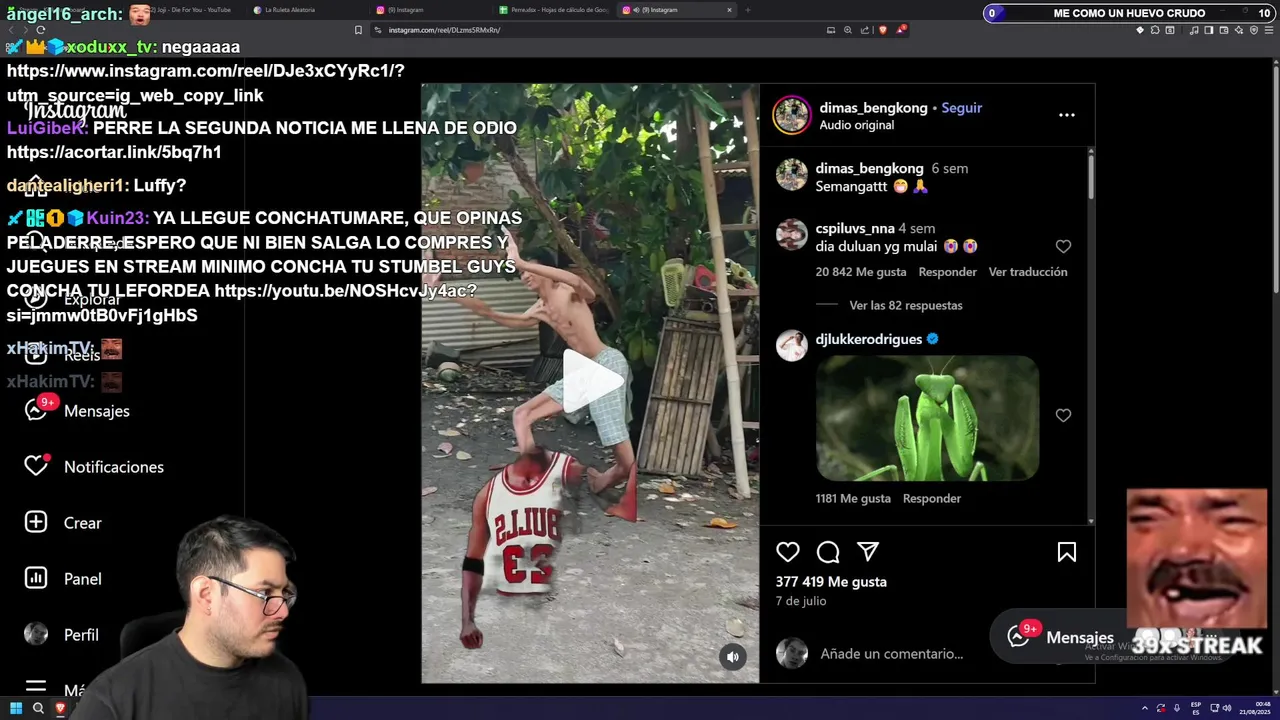Image resolution: width=1280 pixels, height=720 pixels.
Task: Open the Windows Start menu
Action: 16,708
